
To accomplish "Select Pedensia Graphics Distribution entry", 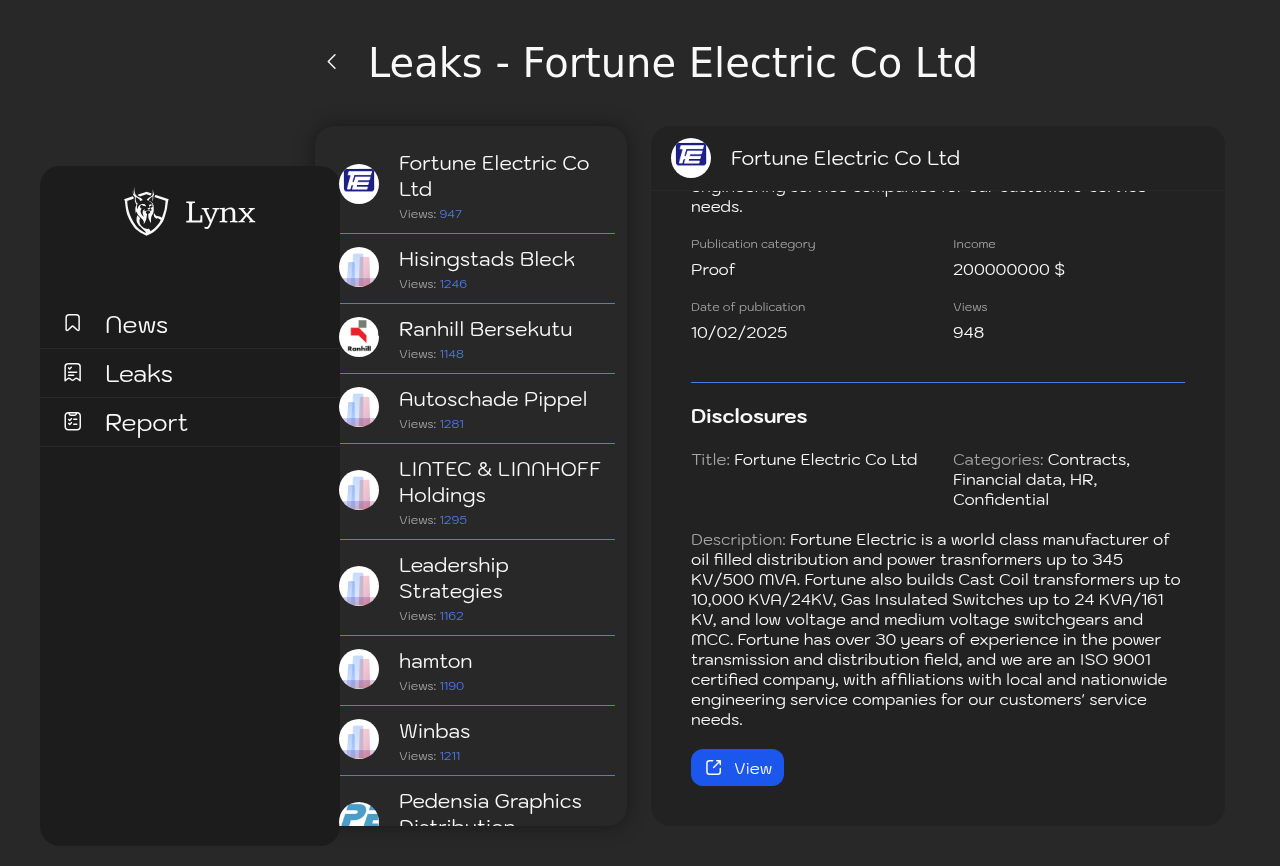I will point(477,802).
